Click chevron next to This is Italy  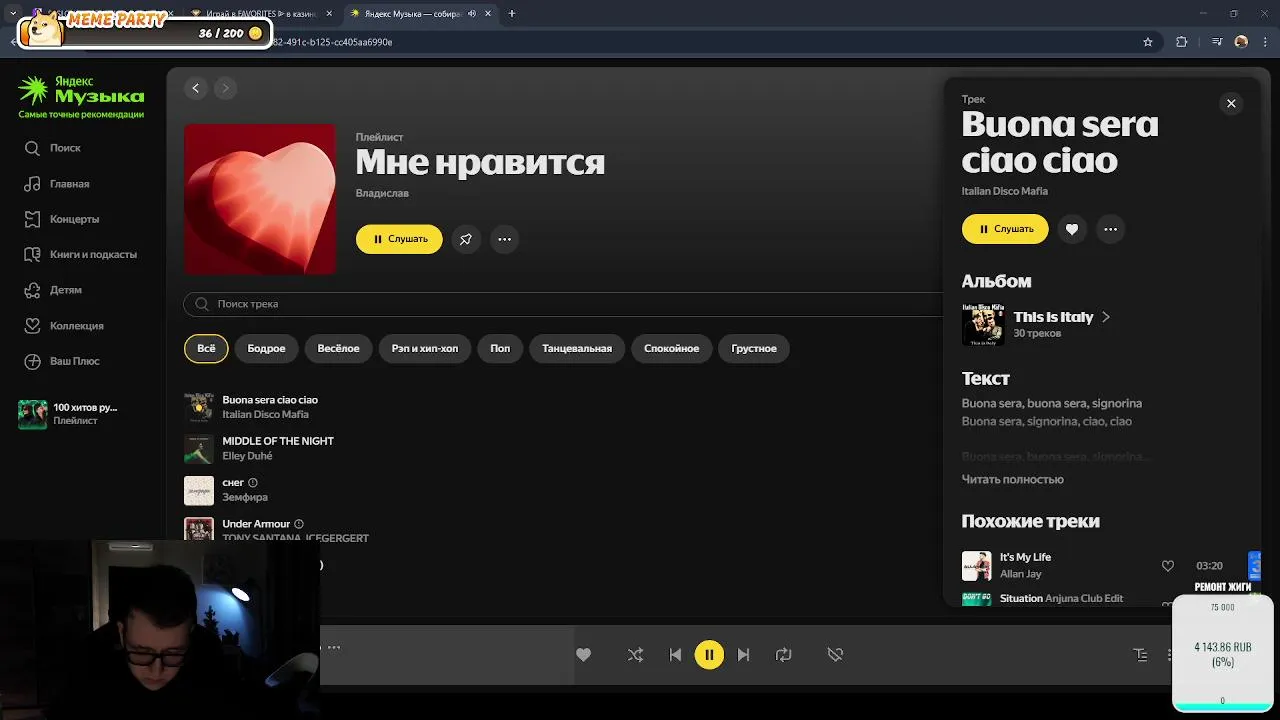1105,317
